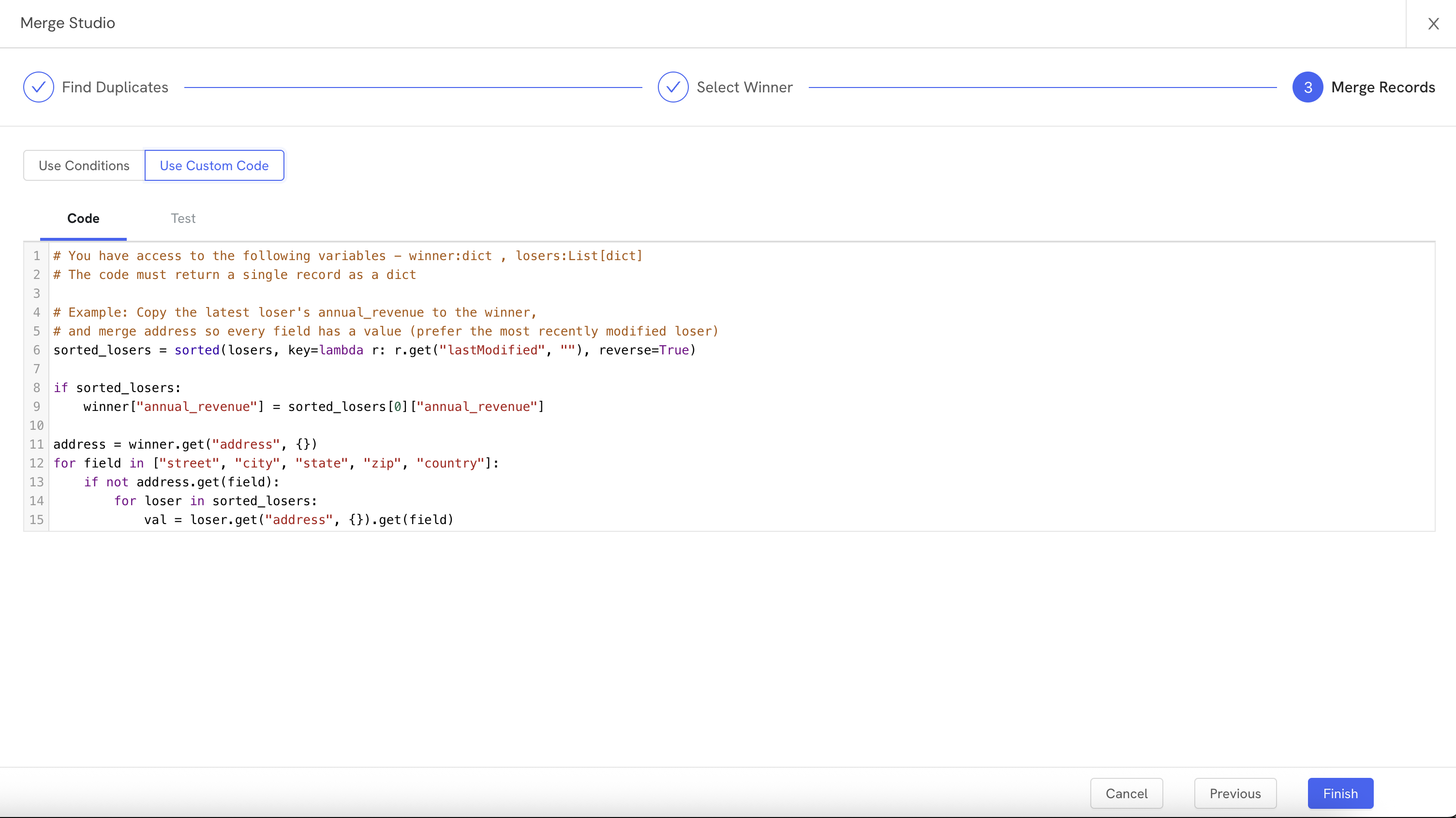The height and width of the screenshot is (818, 1456).
Task: Cancel the merge setup
Action: 1127,793
